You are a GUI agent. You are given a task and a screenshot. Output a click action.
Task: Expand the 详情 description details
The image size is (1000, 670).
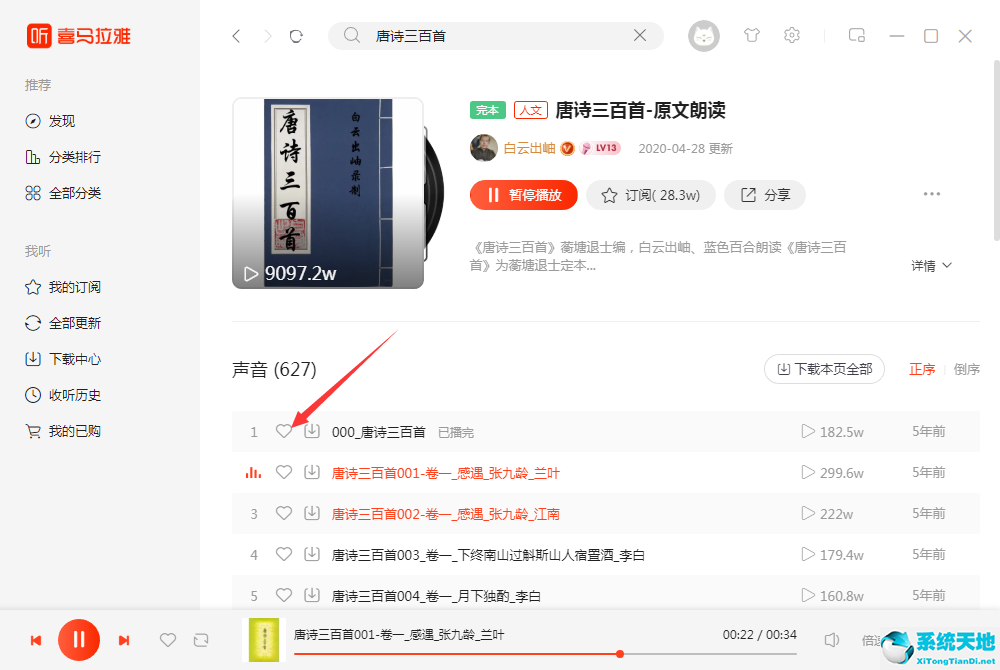pos(931,266)
